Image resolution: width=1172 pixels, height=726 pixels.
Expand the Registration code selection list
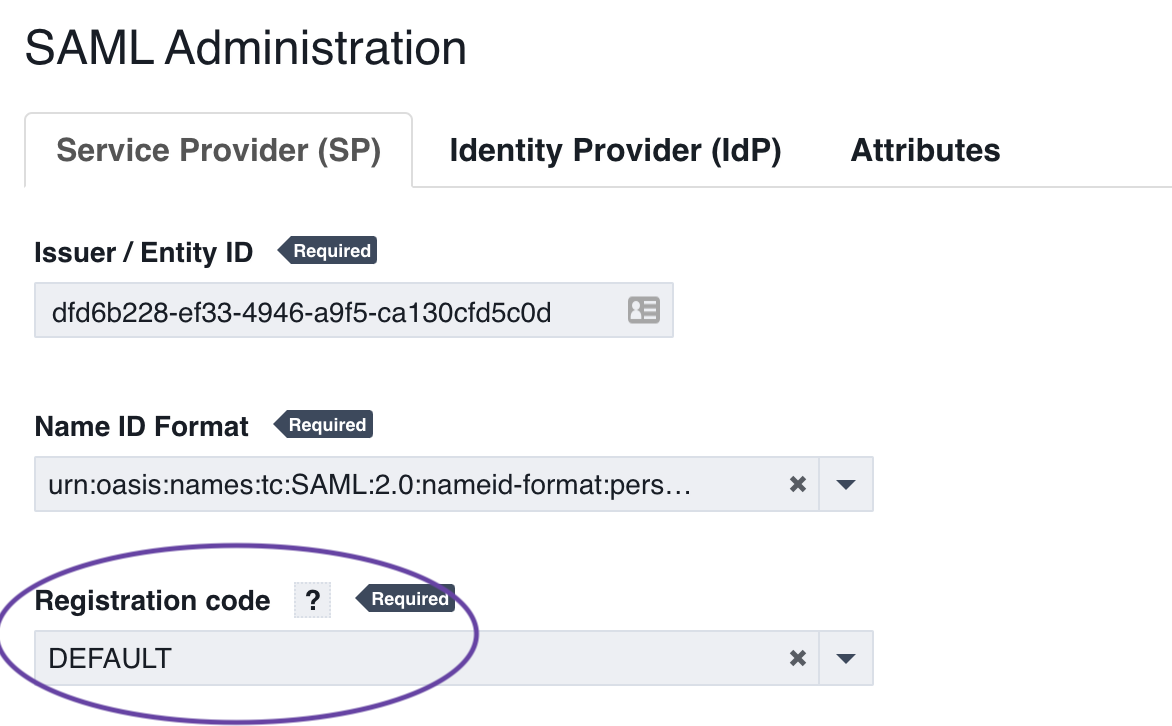click(845, 658)
